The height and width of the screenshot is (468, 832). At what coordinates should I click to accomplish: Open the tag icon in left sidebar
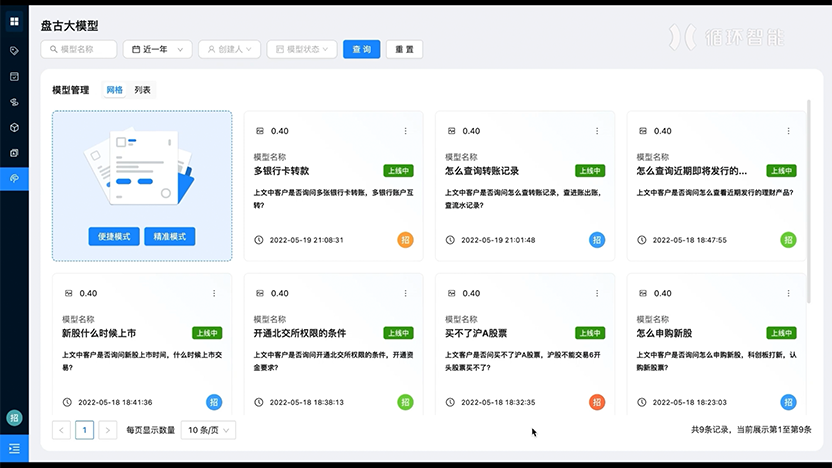click(14, 49)
